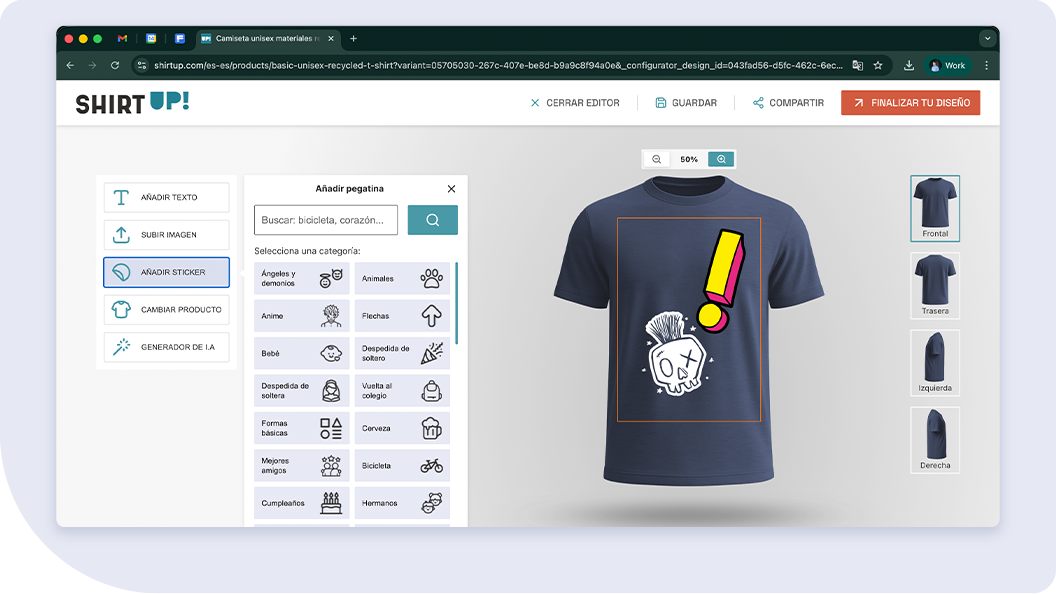Open the browser downloads icon
Image resolution: width=1056 pixels, height=594 pixels.
point(909,65)
